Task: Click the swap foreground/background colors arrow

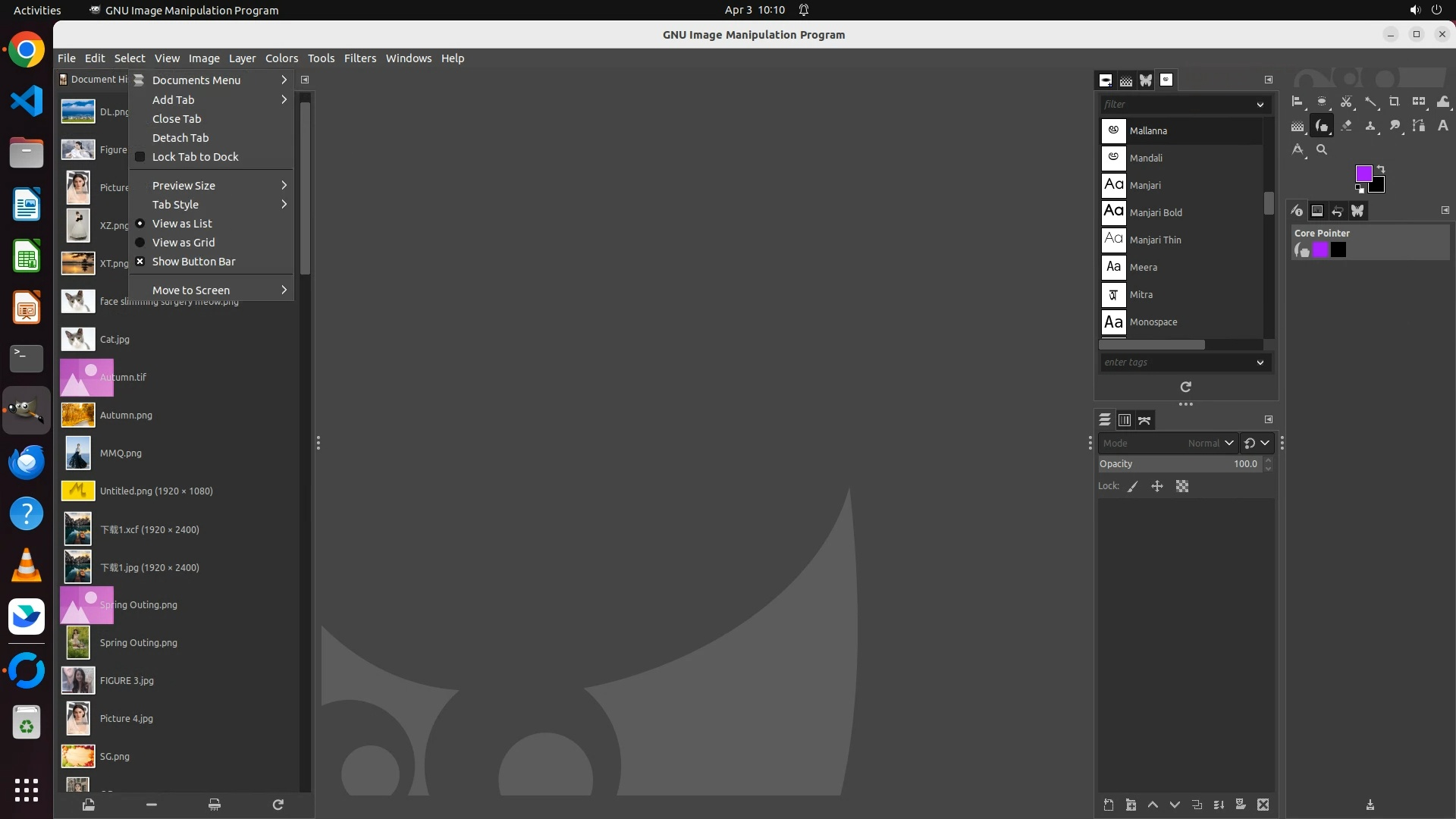Action: click(x=1381, y=169)
